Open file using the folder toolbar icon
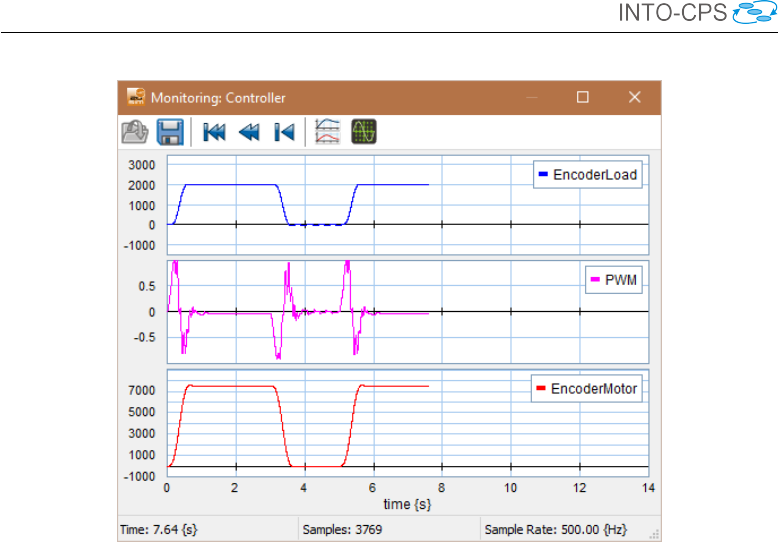The height and width of the screenshot is (542, 778). [x=134, y=132]
